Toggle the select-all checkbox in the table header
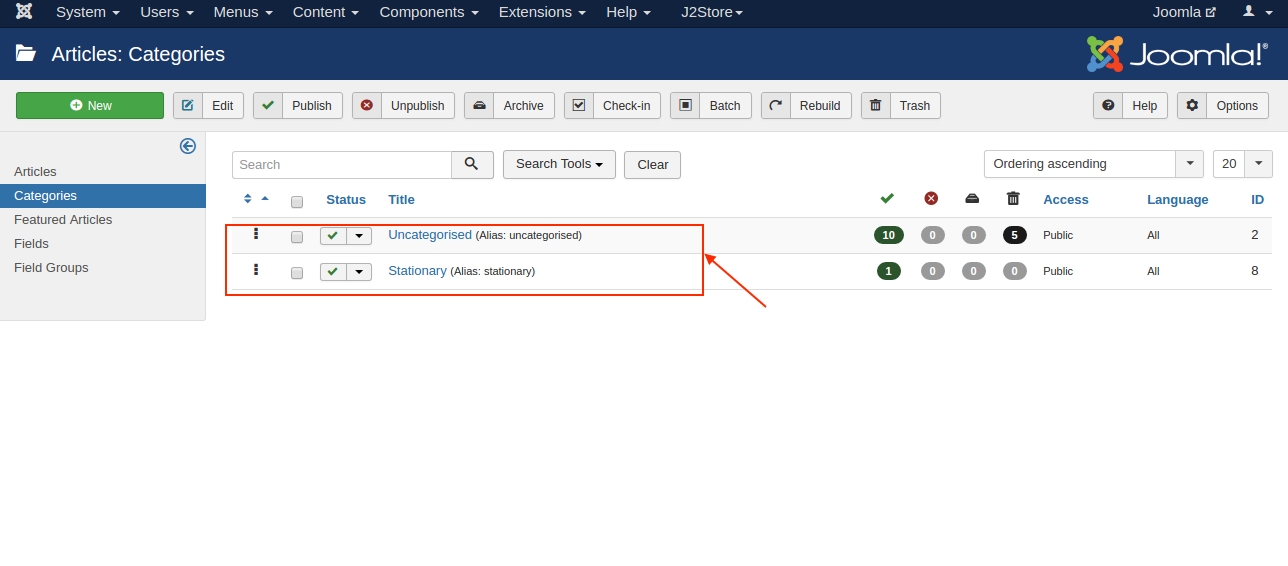Screen dimensions: 1288x566 click(297, 202)
